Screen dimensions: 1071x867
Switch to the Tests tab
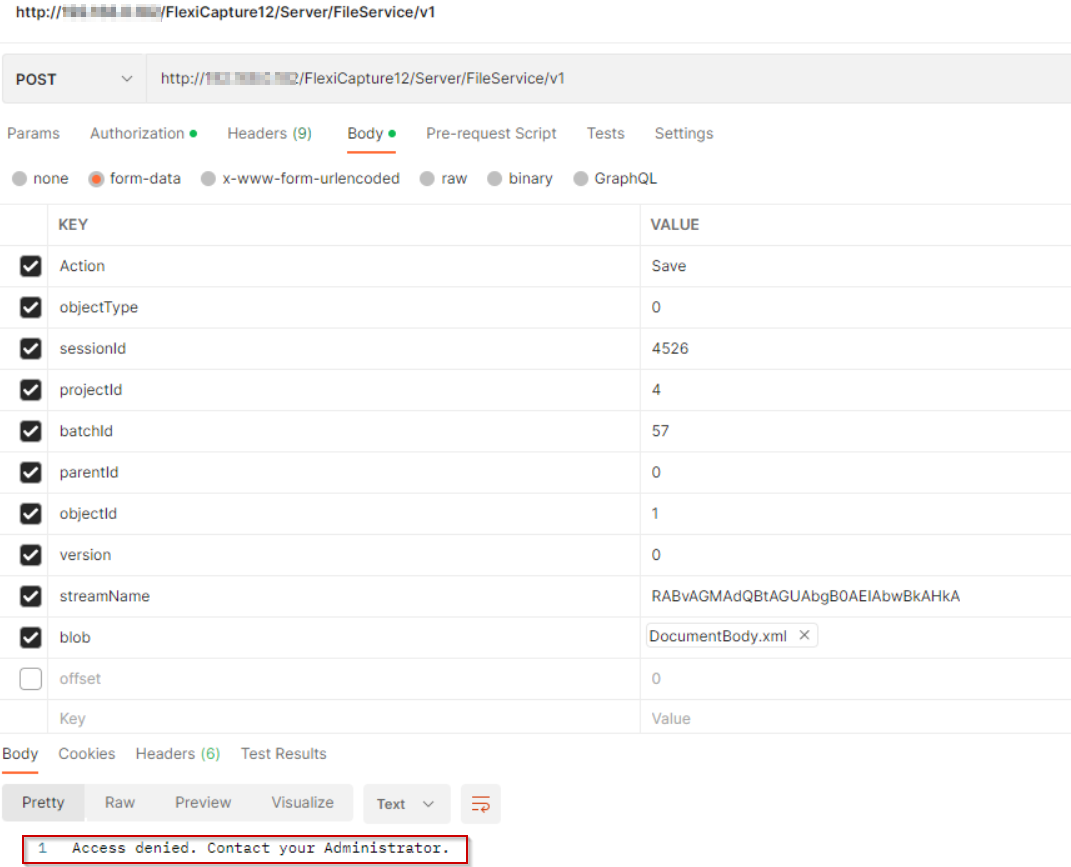click(x=605, y=133)
